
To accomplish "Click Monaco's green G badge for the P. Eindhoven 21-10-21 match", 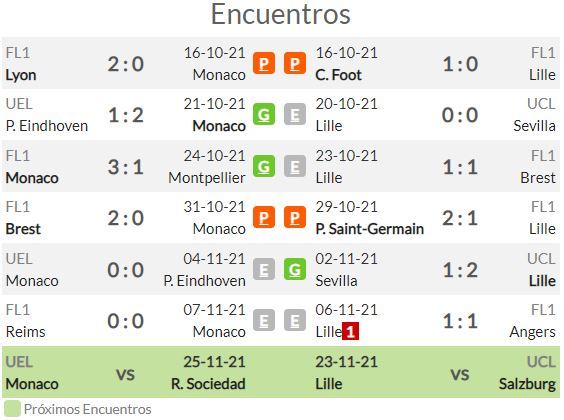I will 264,114.
